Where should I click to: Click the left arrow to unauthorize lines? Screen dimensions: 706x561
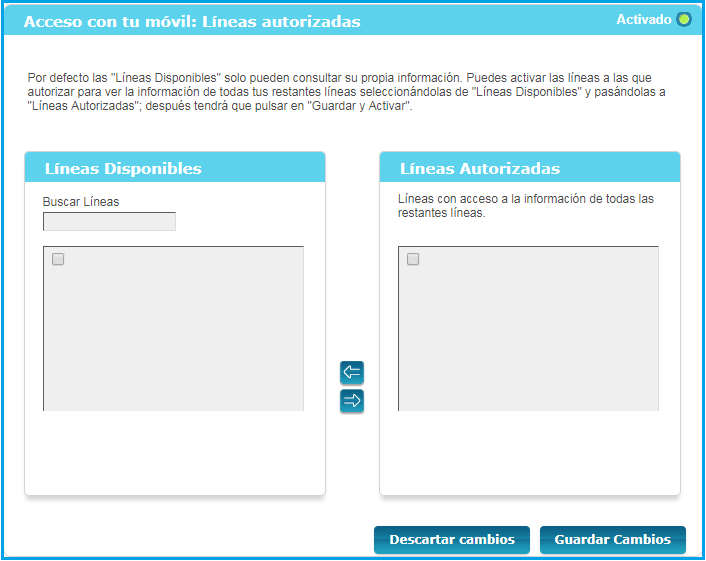[352, 373]
